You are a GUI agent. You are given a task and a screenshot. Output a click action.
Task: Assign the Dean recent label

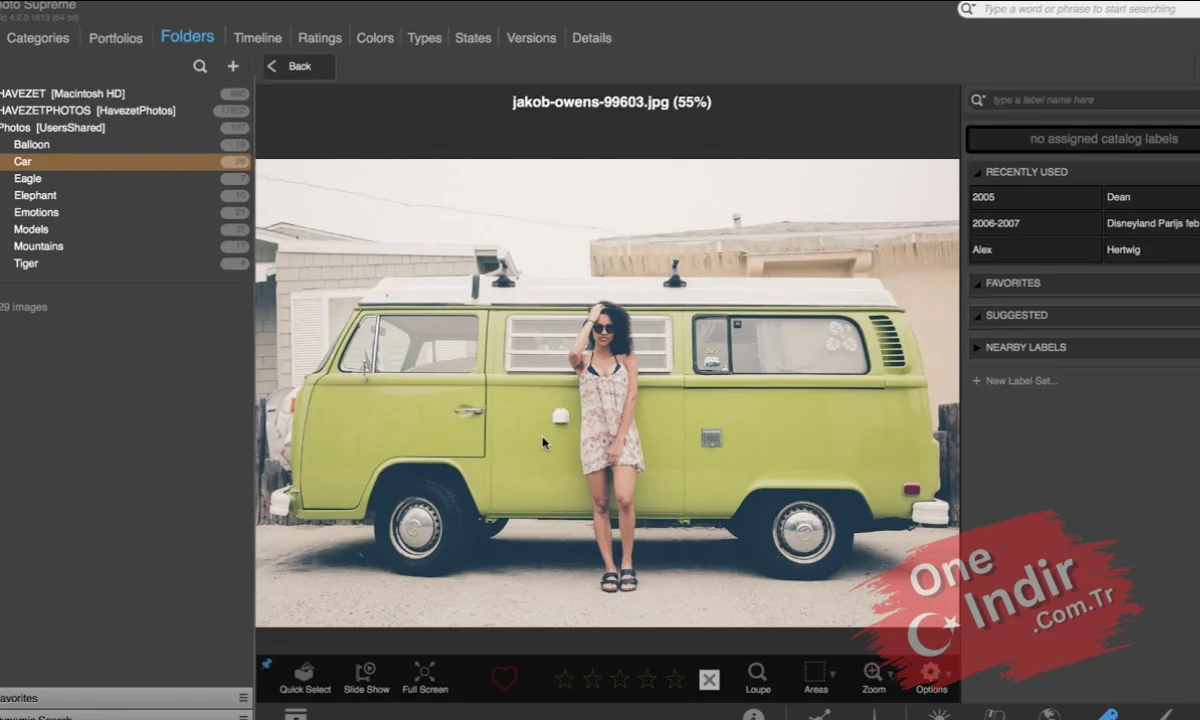[x=1152, y=198]
